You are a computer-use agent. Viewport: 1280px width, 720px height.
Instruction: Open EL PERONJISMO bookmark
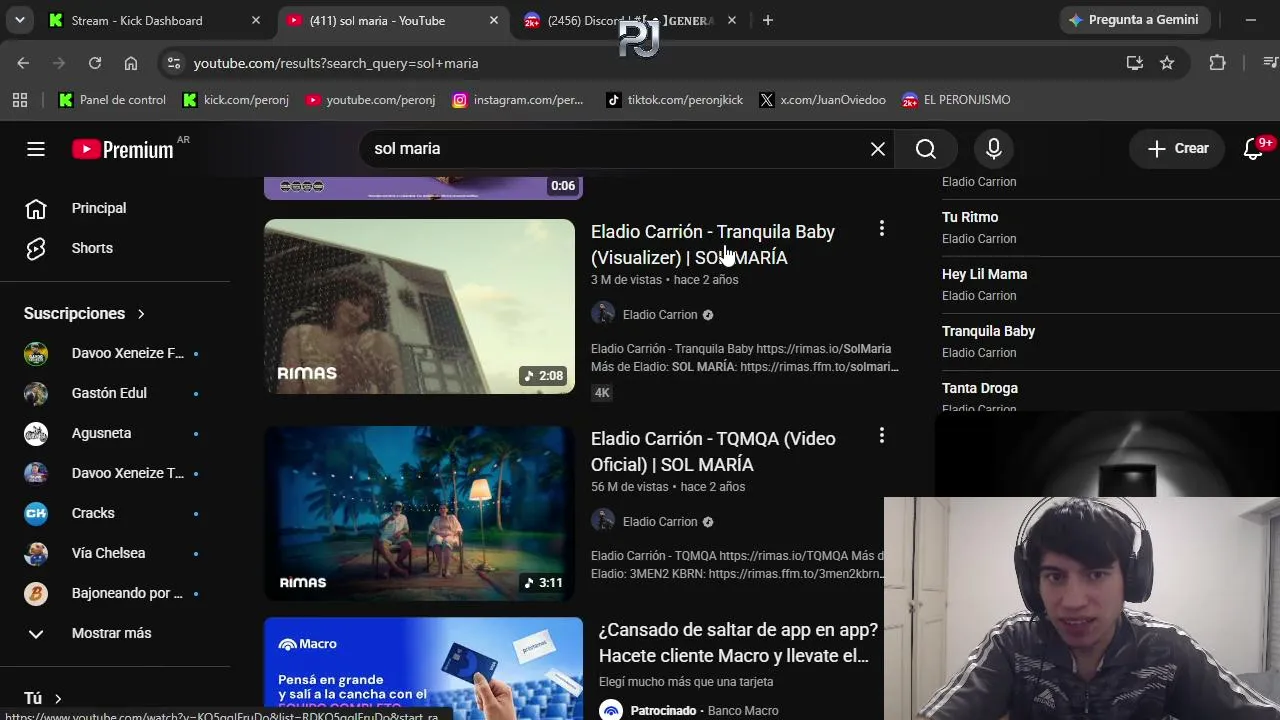point(956,100)
